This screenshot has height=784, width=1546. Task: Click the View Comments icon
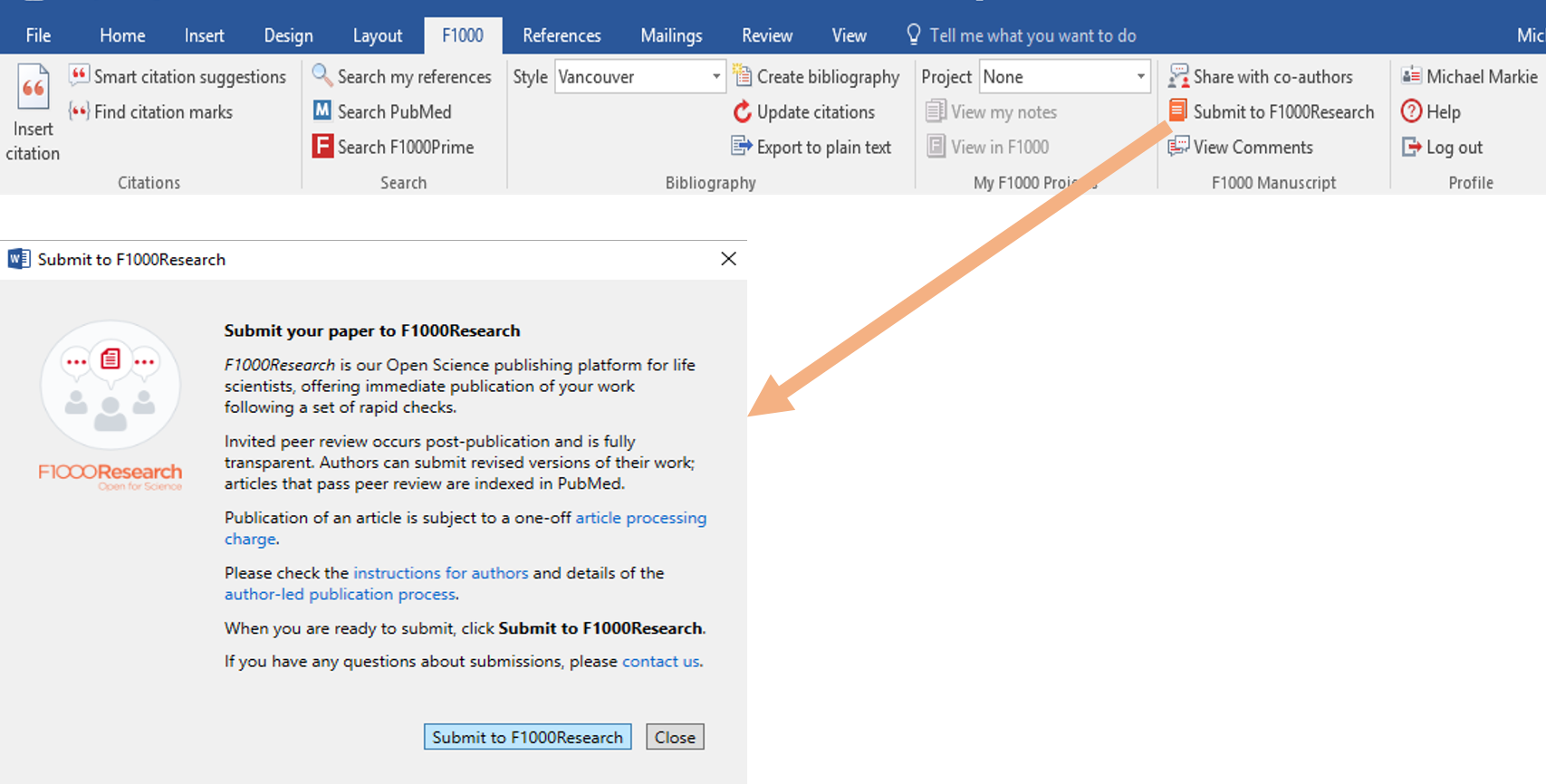tap(1178, 147)
